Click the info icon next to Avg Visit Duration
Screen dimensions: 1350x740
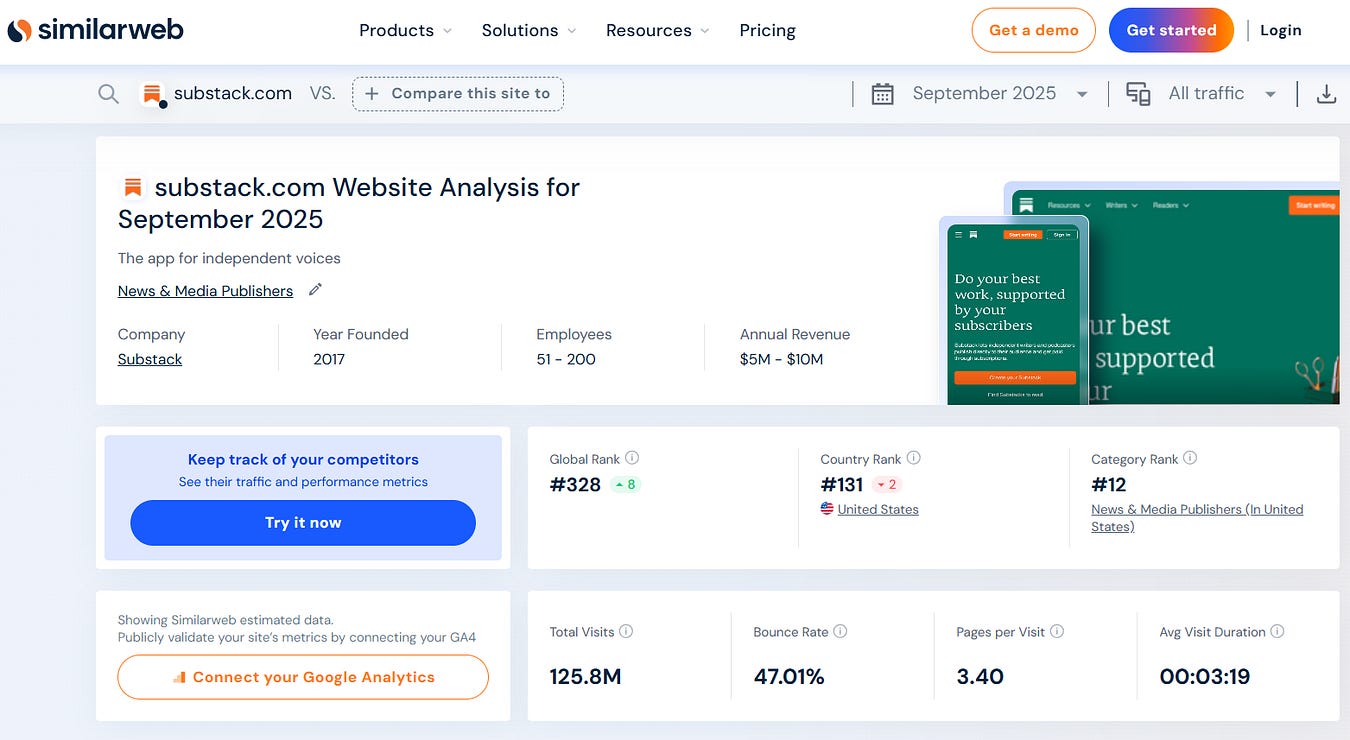click(x=1277, y=631)
